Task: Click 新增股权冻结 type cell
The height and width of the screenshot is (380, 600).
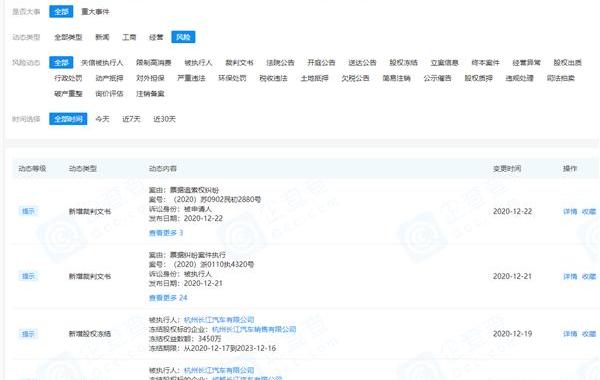Action: click(x=90, y=334)
